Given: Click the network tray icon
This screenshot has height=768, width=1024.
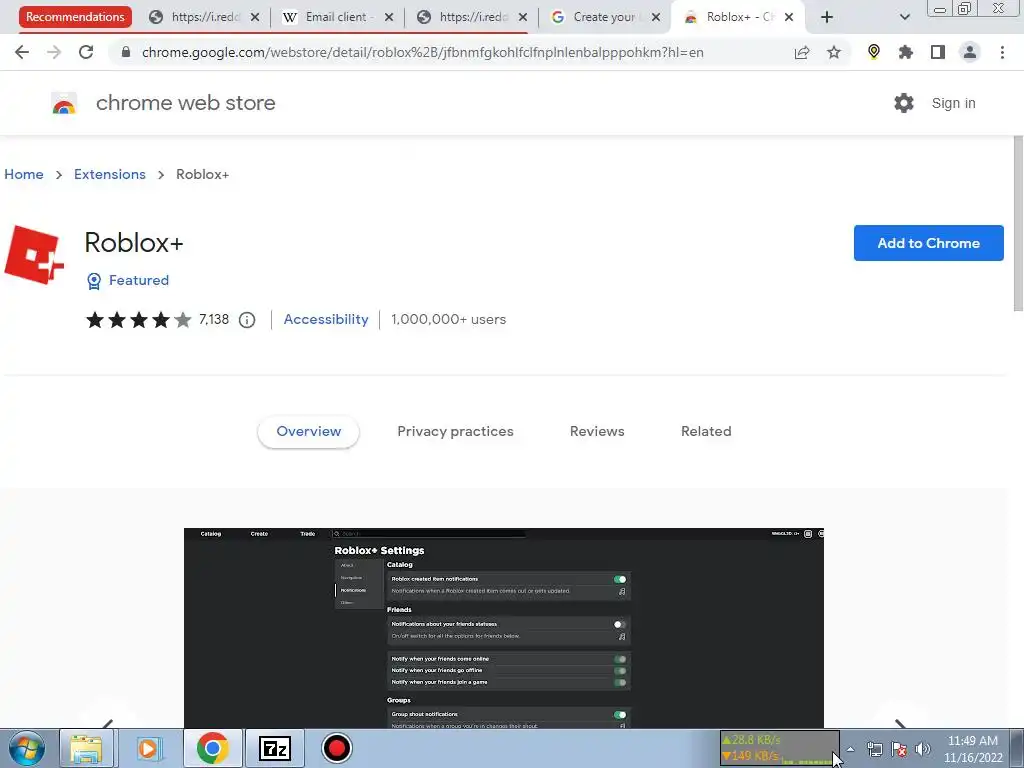Looking at the screenshot, I should 874,749.
